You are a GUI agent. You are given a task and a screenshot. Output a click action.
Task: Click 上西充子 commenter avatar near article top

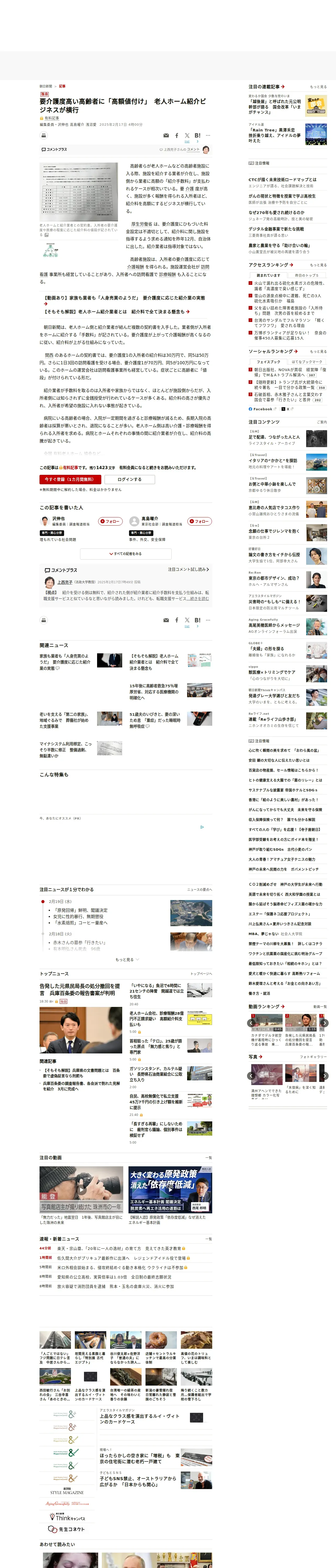206,149
